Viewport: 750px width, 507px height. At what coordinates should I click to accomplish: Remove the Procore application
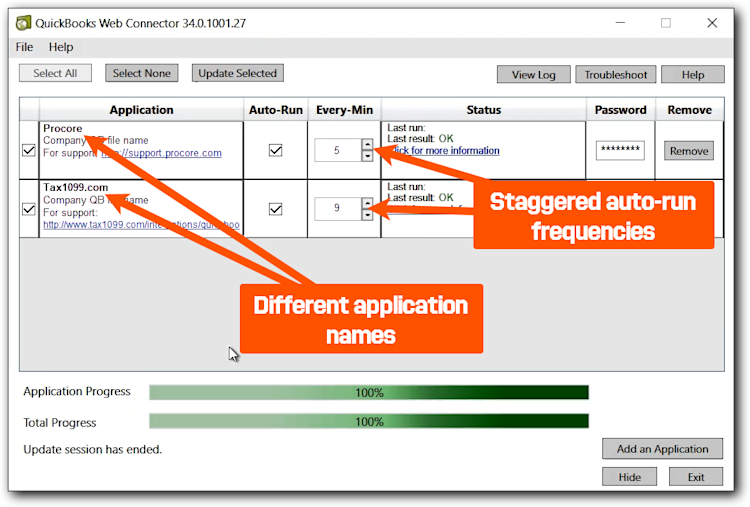689,151
